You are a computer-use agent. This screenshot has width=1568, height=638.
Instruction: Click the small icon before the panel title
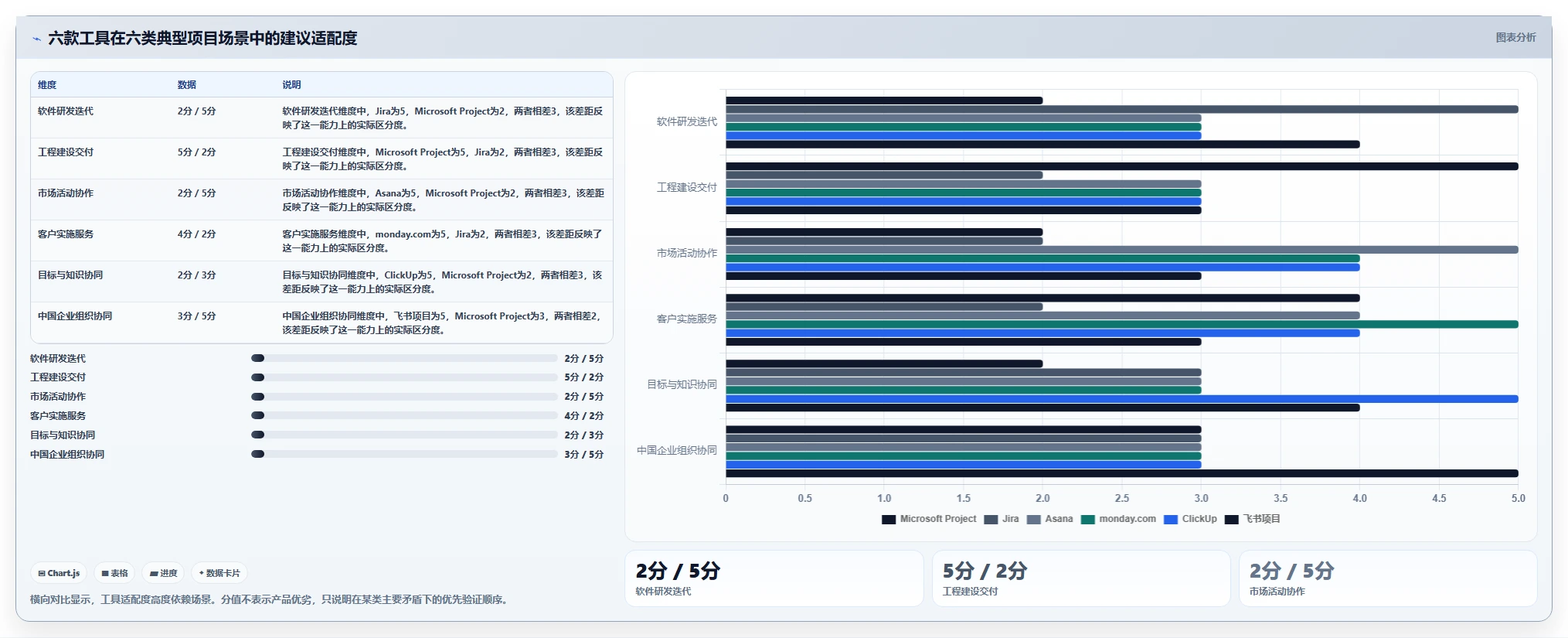[36, 39]
